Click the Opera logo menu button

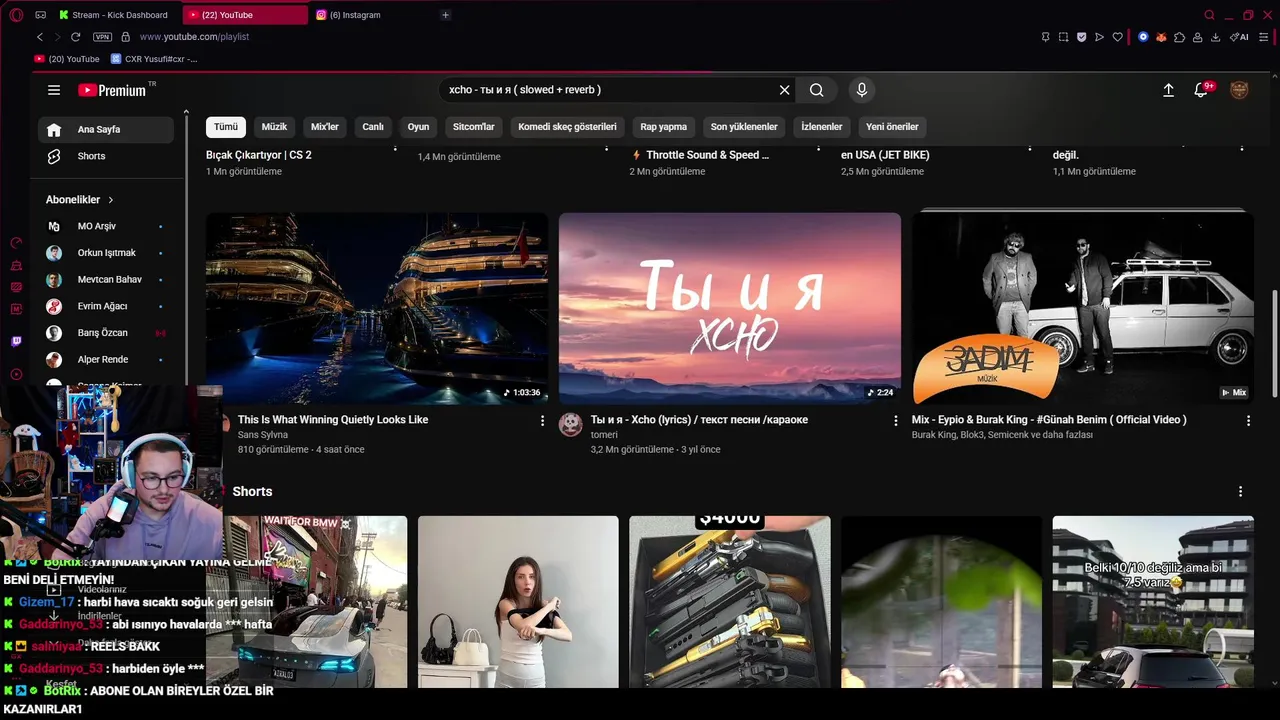click(x=16, y=15)
